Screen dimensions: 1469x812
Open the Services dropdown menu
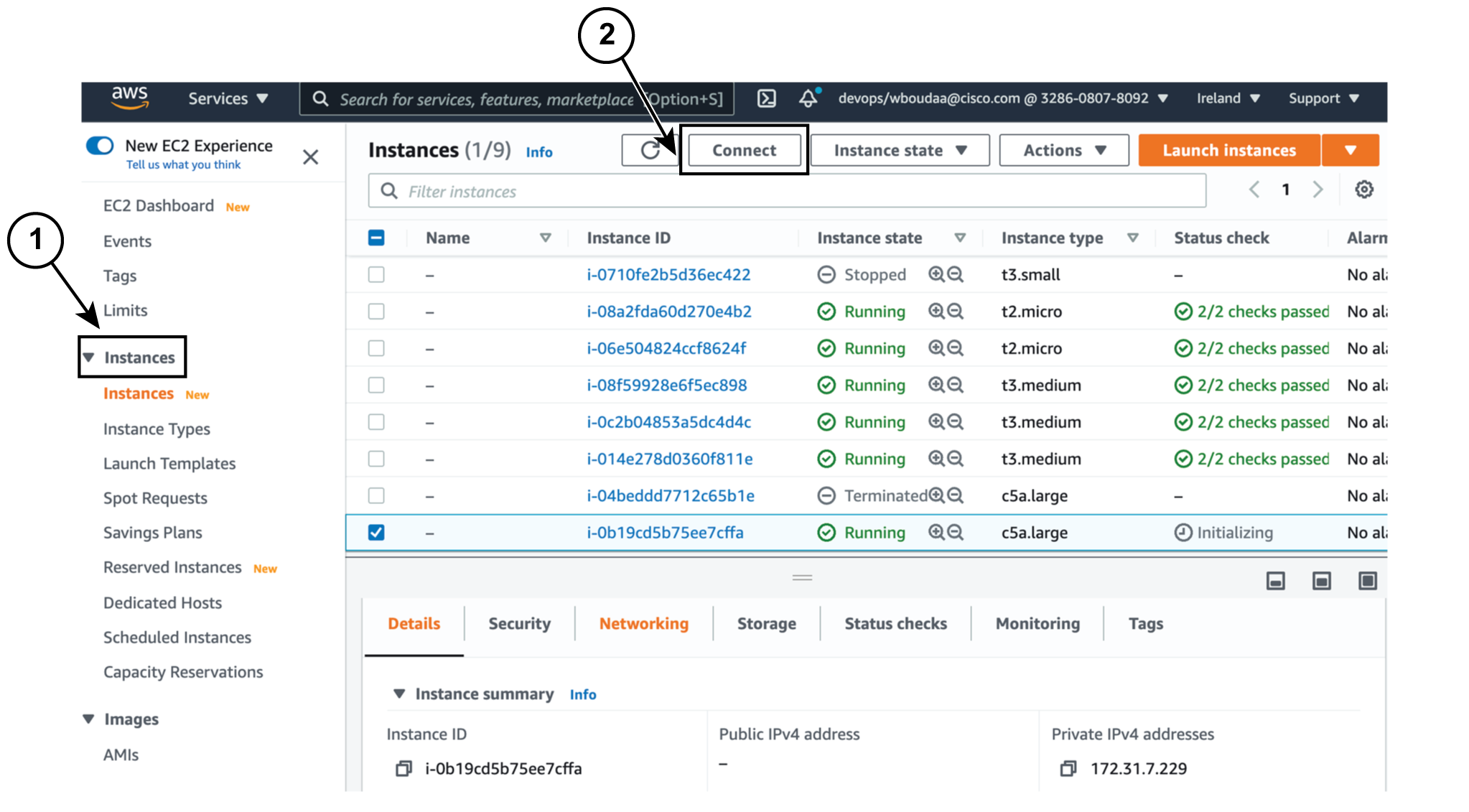pos(228,98)
